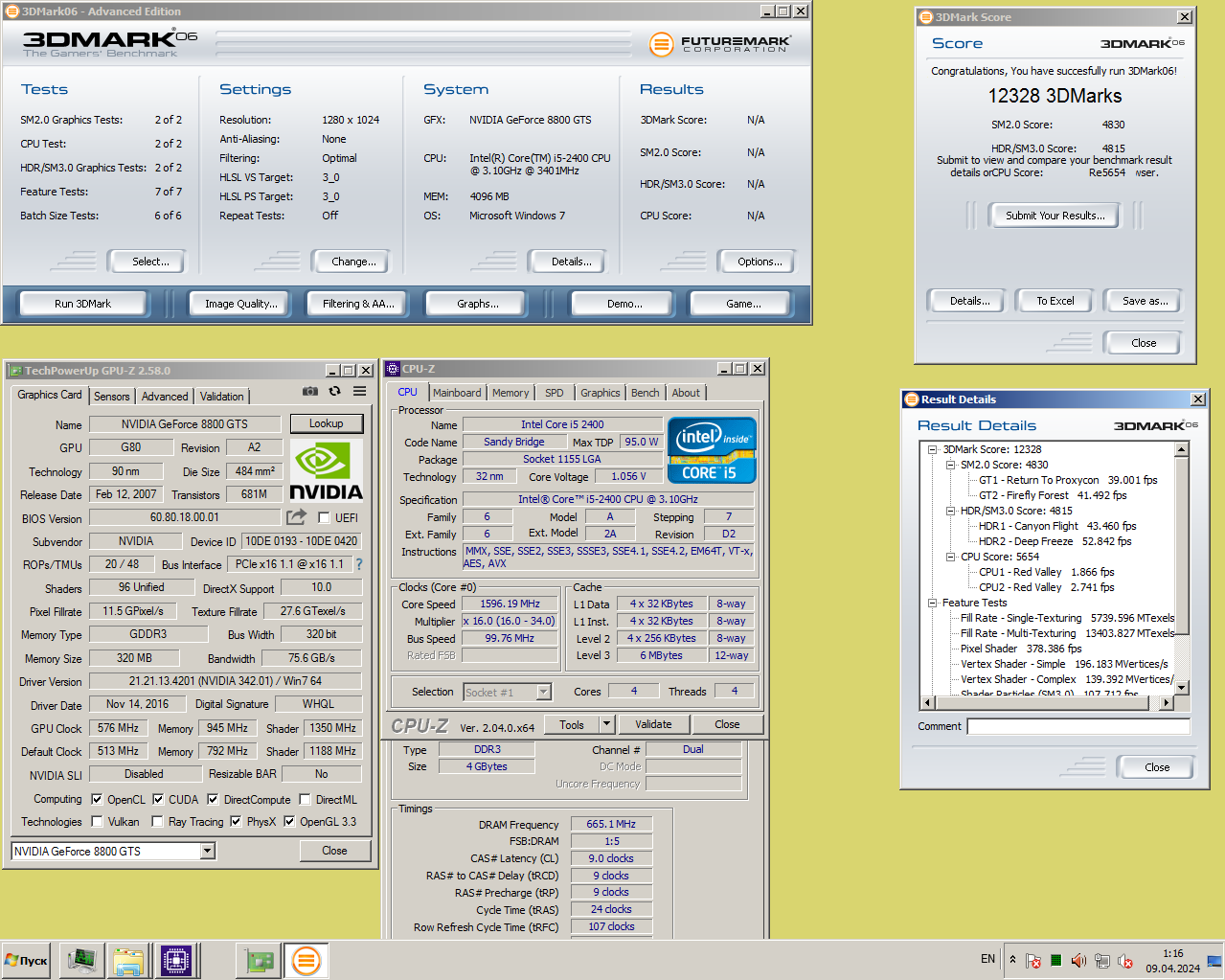This screenshot has height=980, width=1225.
Task: Click CPU-Z Validate button
Action: (653, 724)
